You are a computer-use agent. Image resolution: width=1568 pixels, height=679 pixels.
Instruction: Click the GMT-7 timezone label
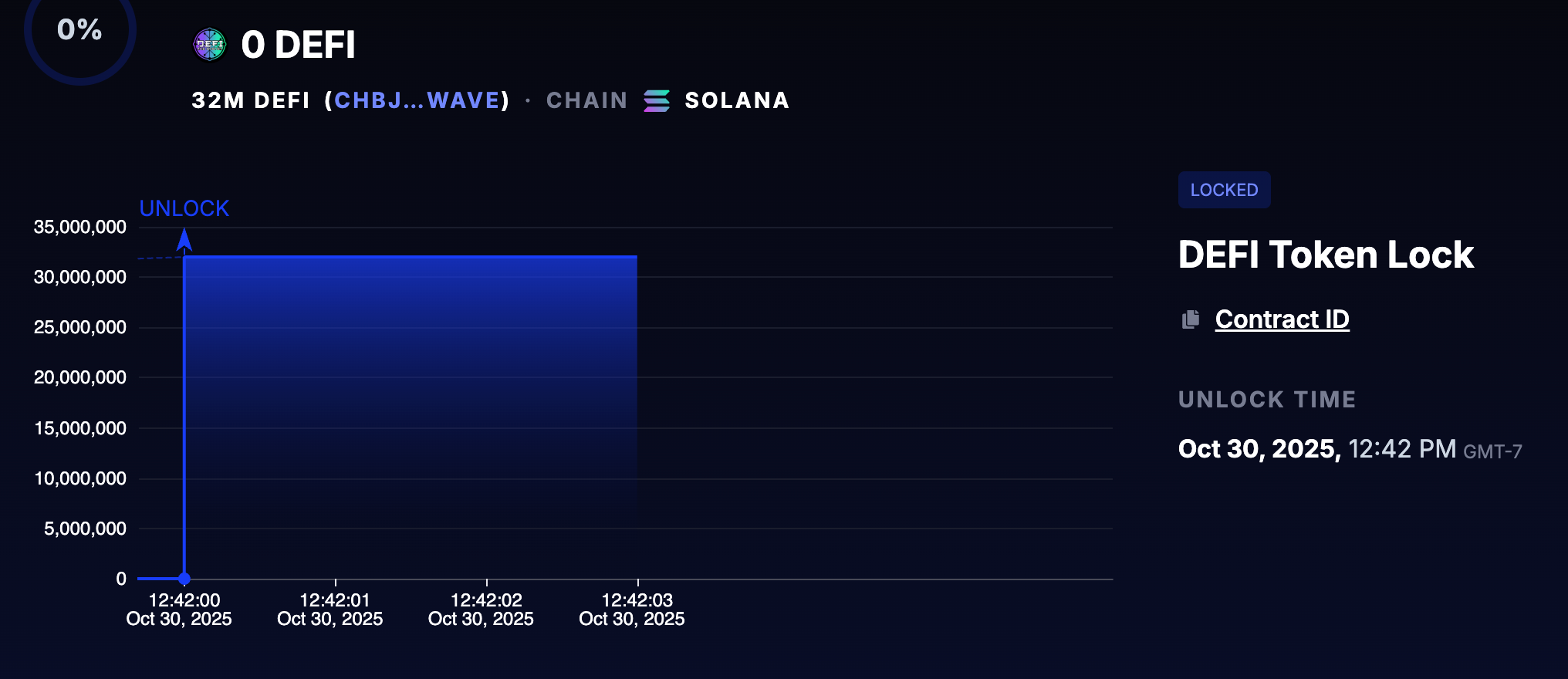pyautogui.click(x=1493, y=452)
